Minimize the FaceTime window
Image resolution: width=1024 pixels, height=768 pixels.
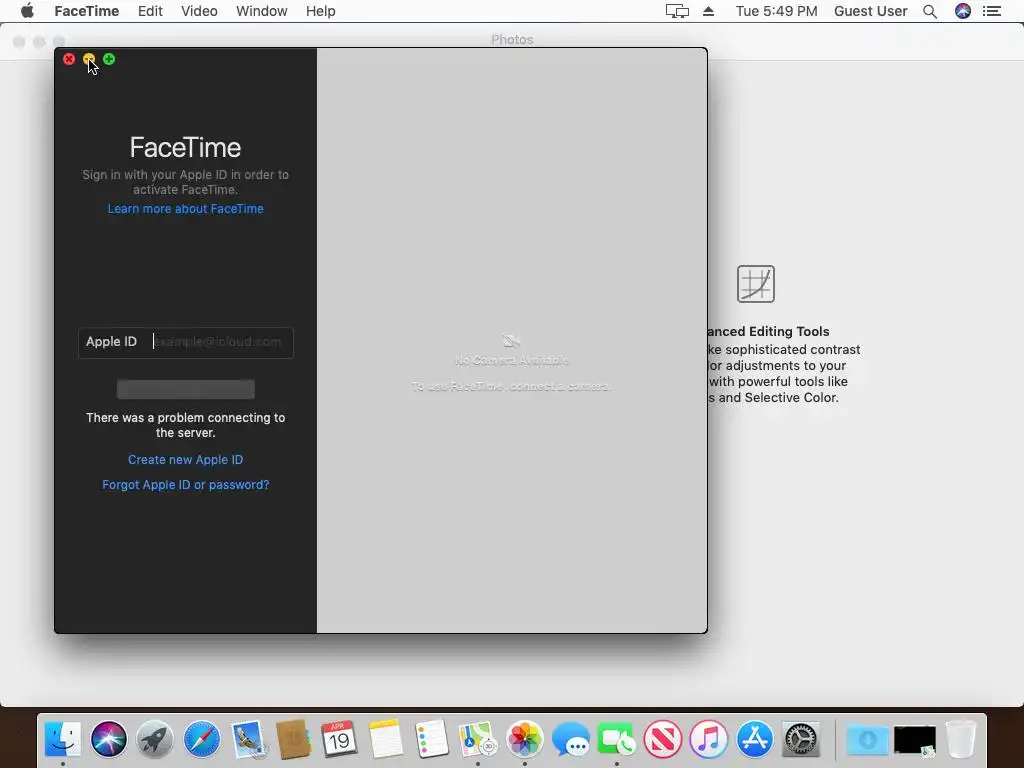point(89,59)
